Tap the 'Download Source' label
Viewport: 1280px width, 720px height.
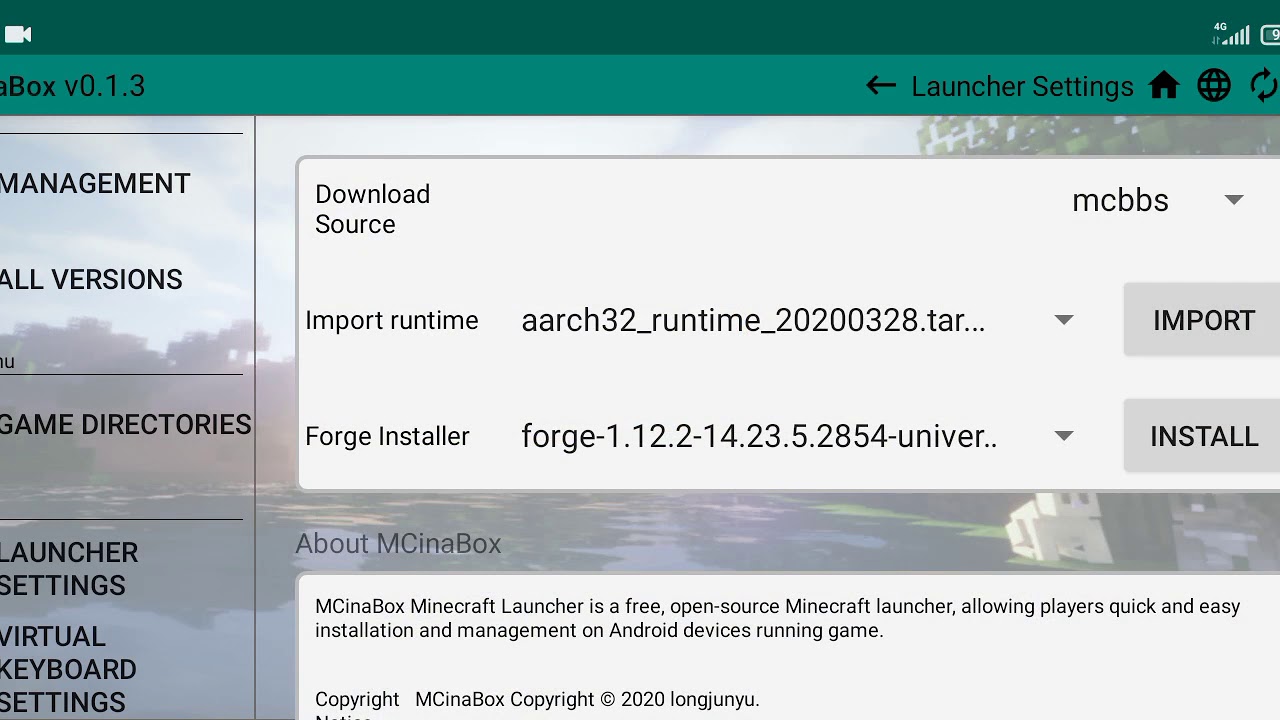coord(372,209)
